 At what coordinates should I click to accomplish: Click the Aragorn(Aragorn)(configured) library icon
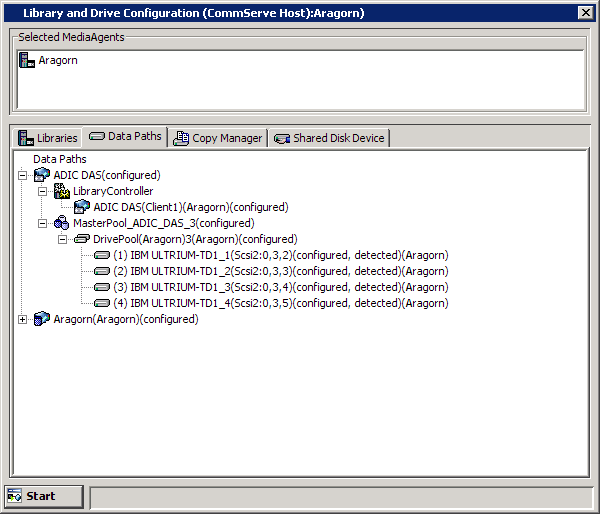point(42,319)
